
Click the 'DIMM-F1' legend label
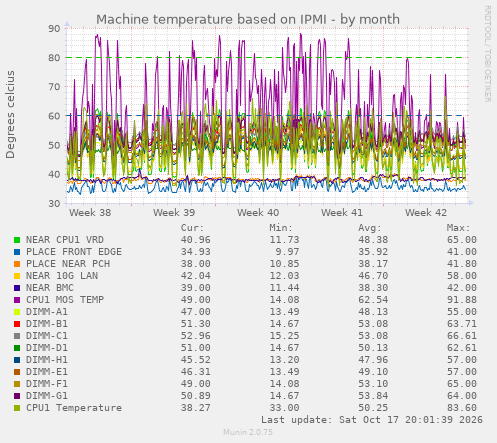pos(47,384)
